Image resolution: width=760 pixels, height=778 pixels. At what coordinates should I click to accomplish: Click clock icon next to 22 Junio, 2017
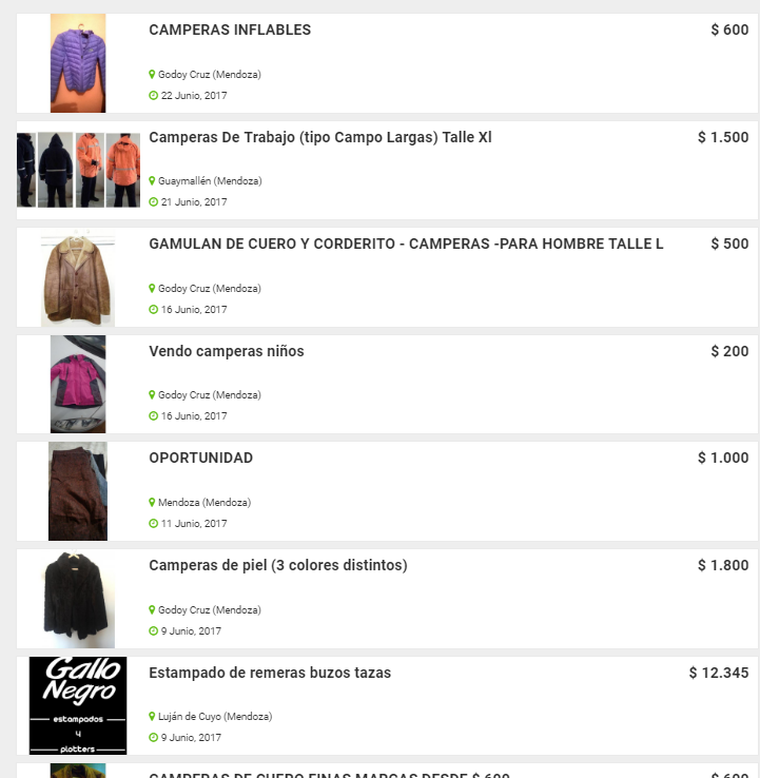click(153, 95)
